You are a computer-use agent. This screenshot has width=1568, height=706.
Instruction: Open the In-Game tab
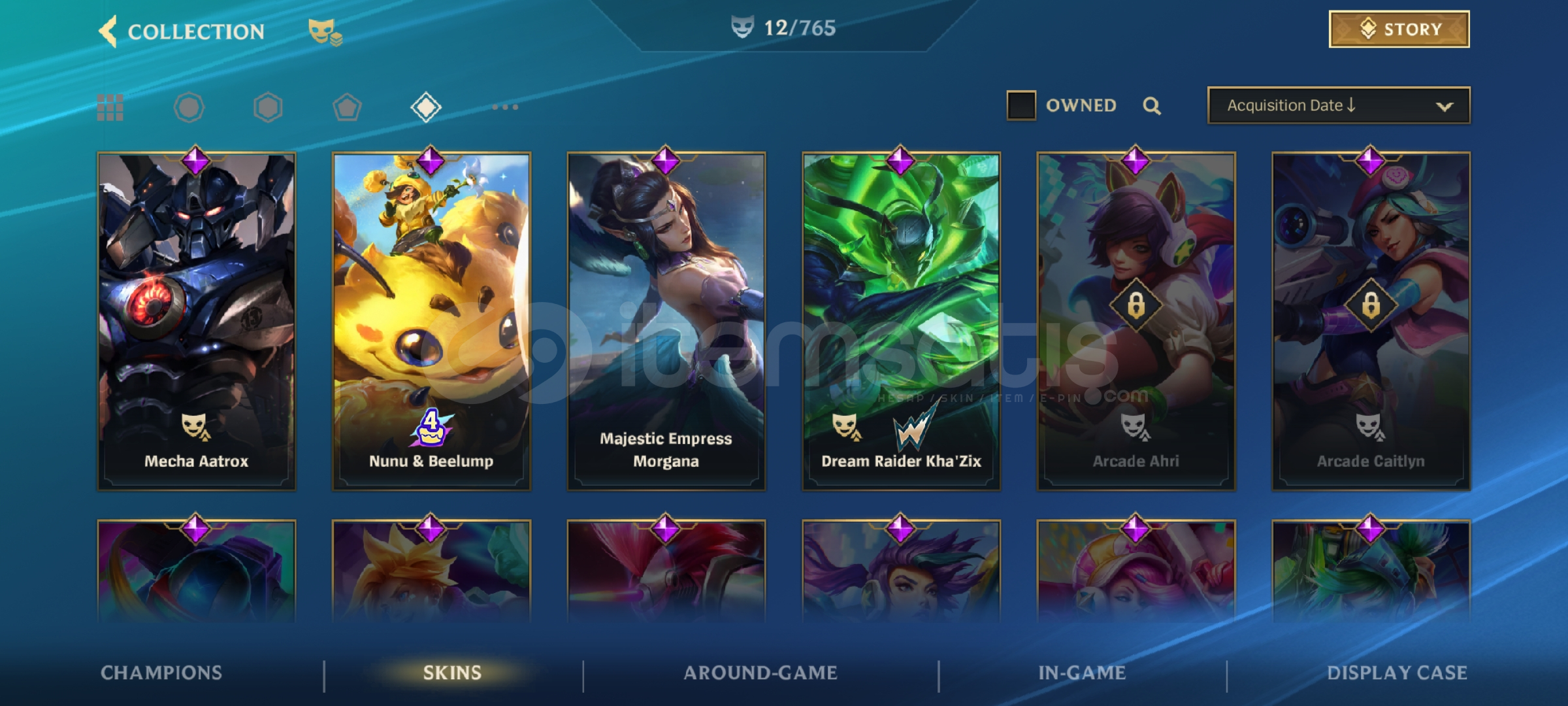pyautogui.click(x=1082, y=673)
